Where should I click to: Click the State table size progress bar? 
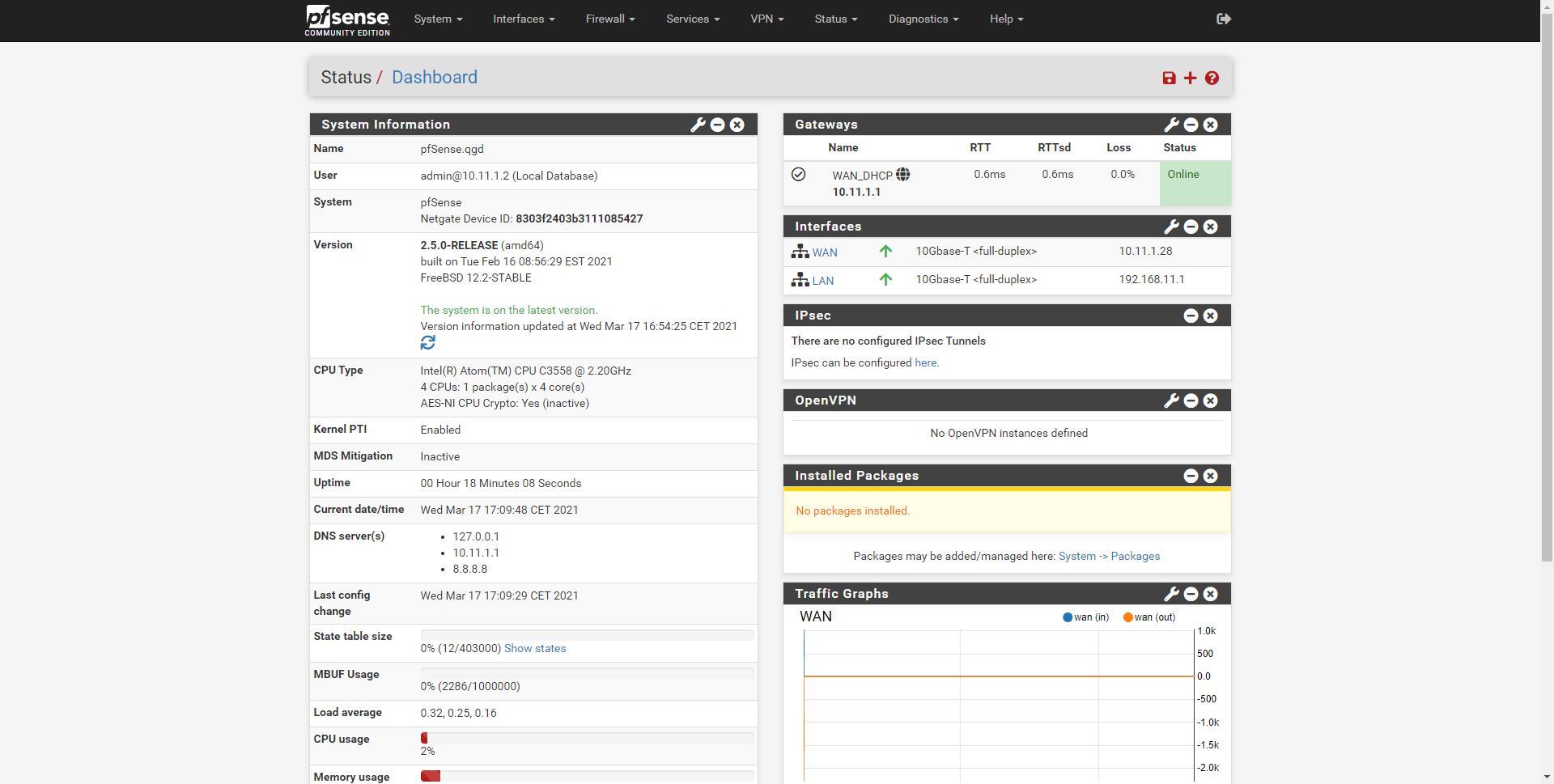point(588,635)
